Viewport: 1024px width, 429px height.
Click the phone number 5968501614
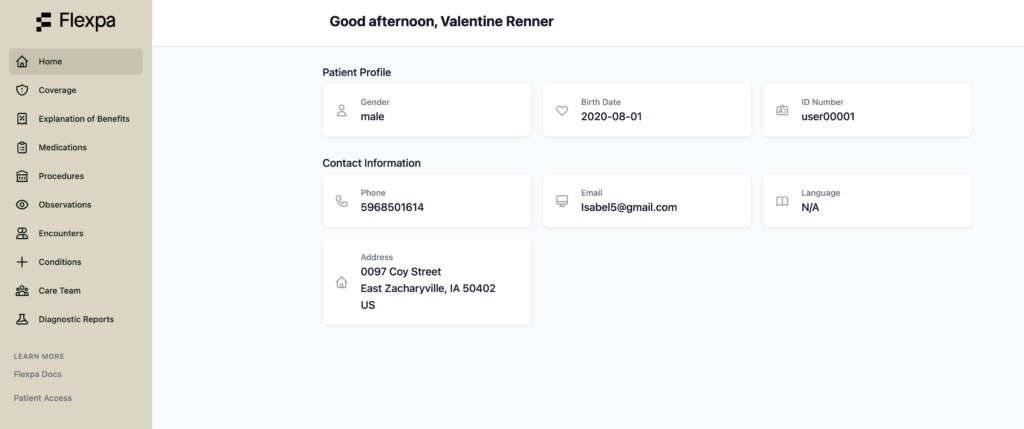pyautogui.click(x=394, y=207)
